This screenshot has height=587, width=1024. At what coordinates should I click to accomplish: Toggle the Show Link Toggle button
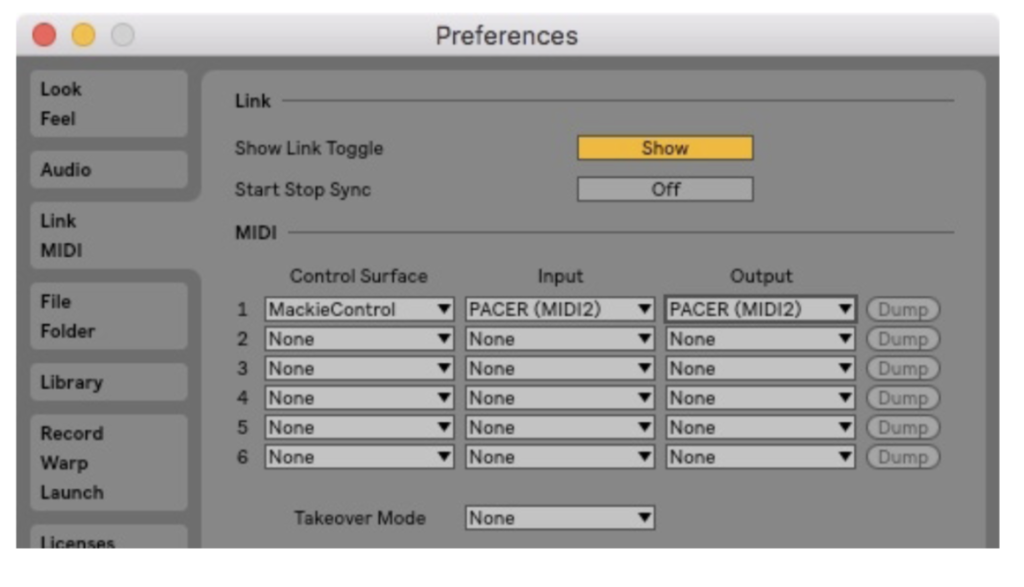[664, 148]
